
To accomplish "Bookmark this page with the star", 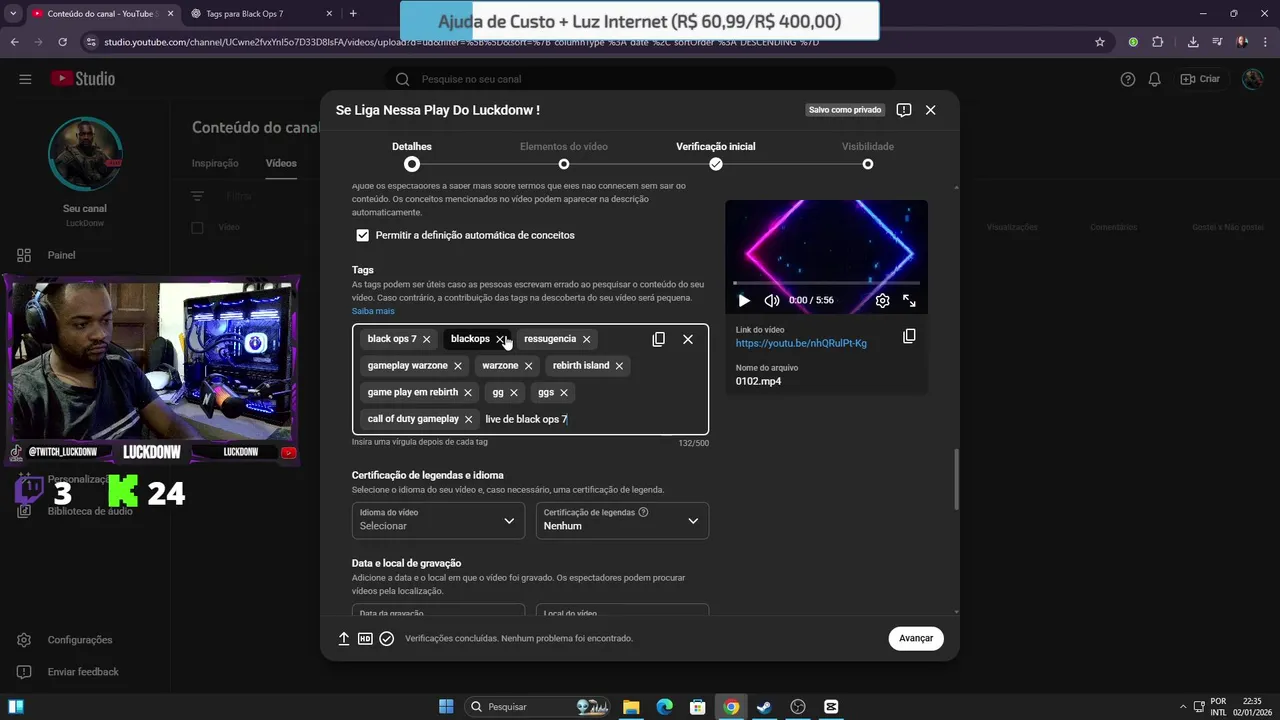I will pyautogui.click(x=1100, y=42).
